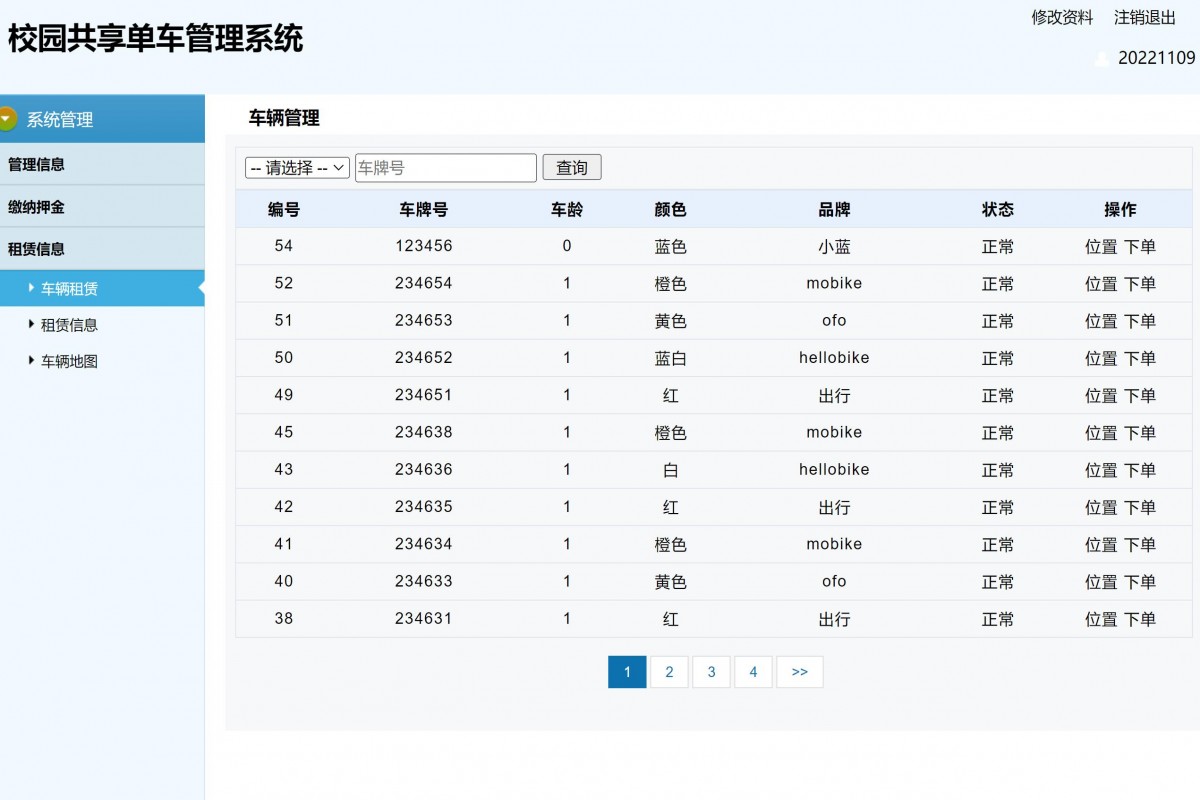
Task: Open the 请选择 dropdown filter
Action: 297,168
